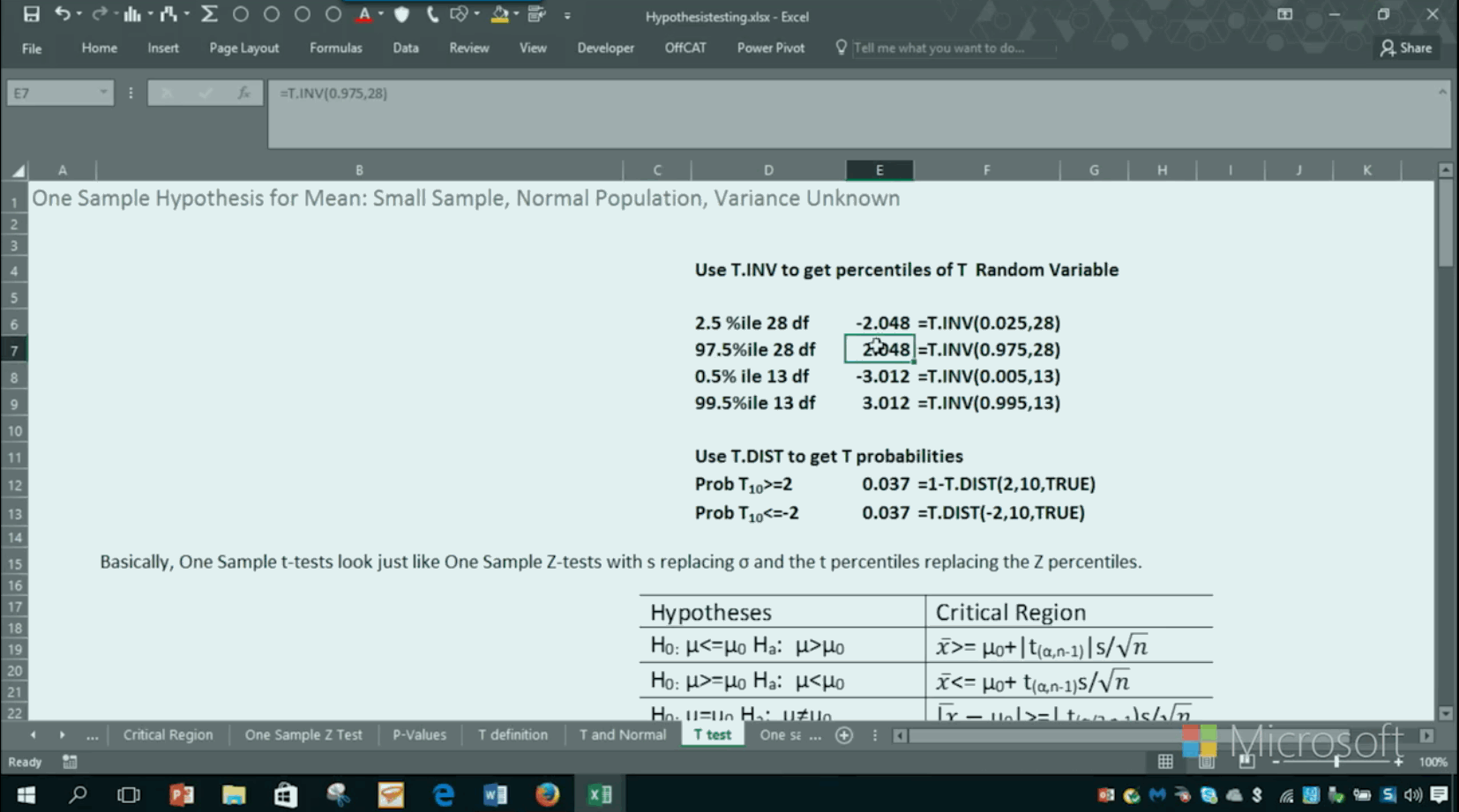Switch to Page Break Preview in status bar
1459x812 pixels.
pyautogui.click(x=1246, y=762)
